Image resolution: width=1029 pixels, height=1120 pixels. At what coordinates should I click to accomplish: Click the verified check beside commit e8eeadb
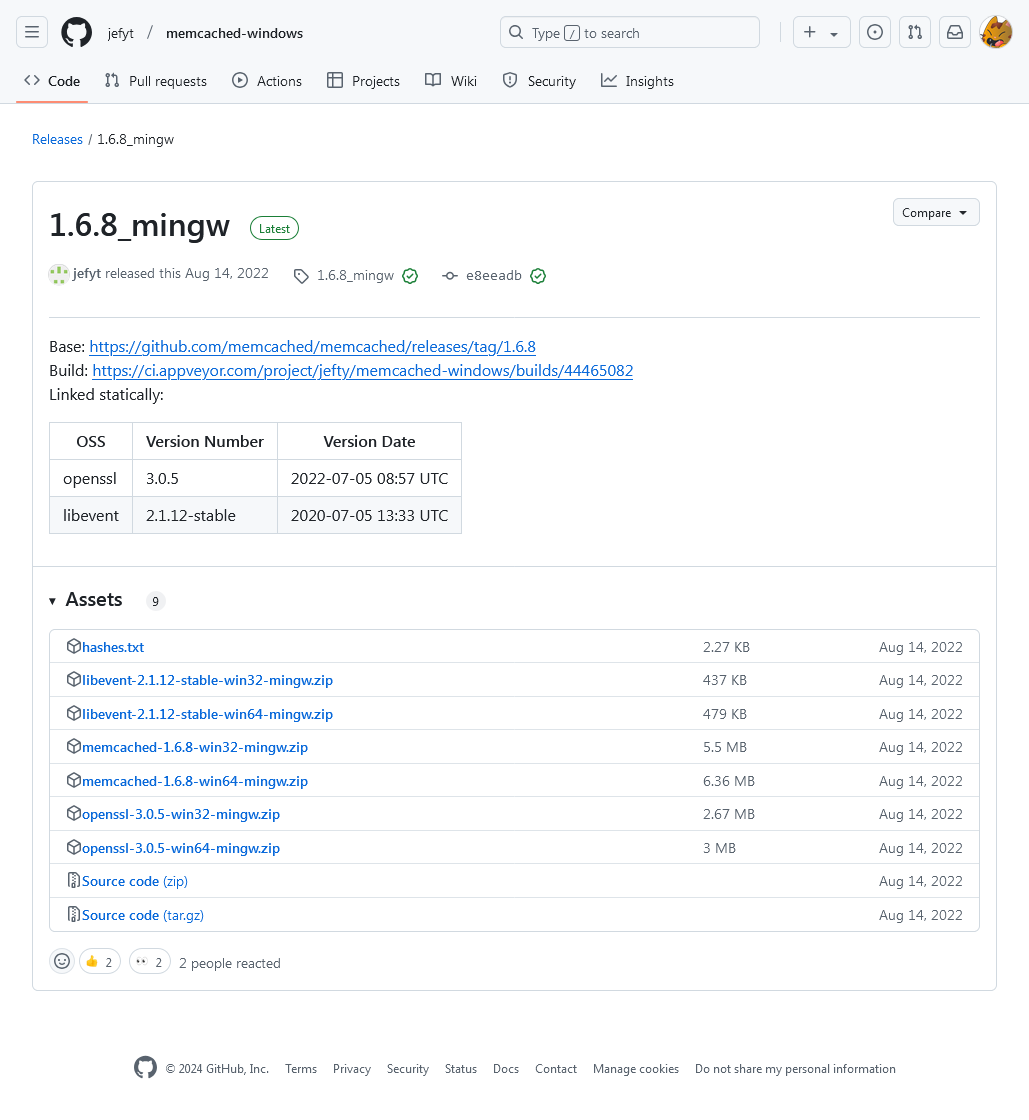[538, 276]
